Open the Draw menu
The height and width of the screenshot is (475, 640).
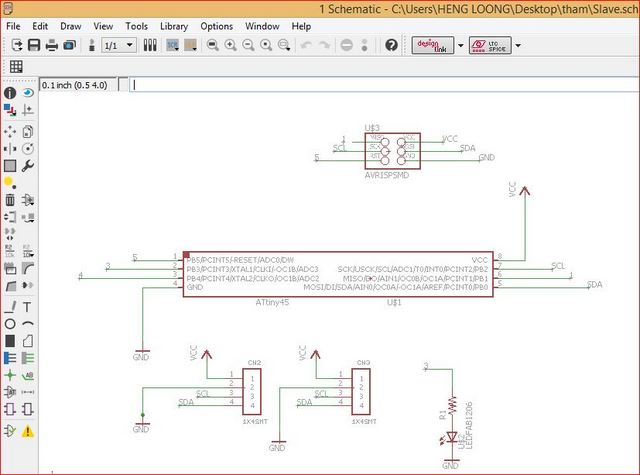[x=71, y=26]
